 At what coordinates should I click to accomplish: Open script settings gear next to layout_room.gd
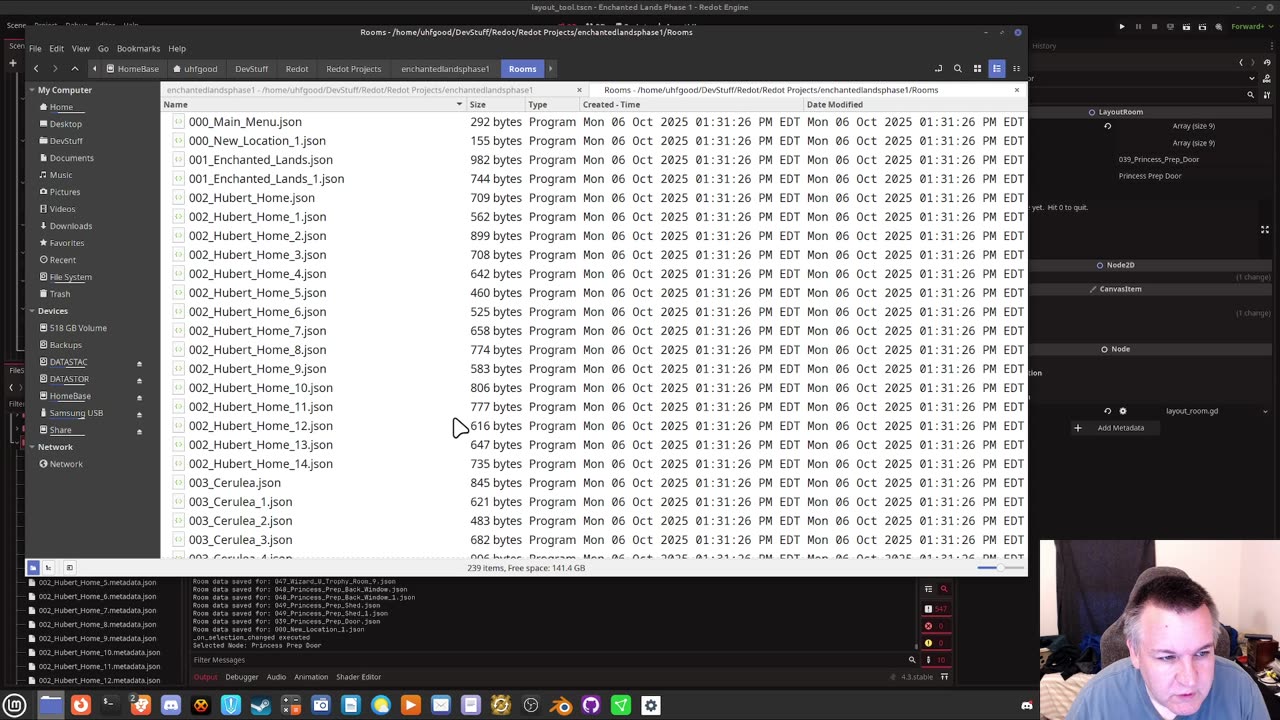click(1123, 411)
